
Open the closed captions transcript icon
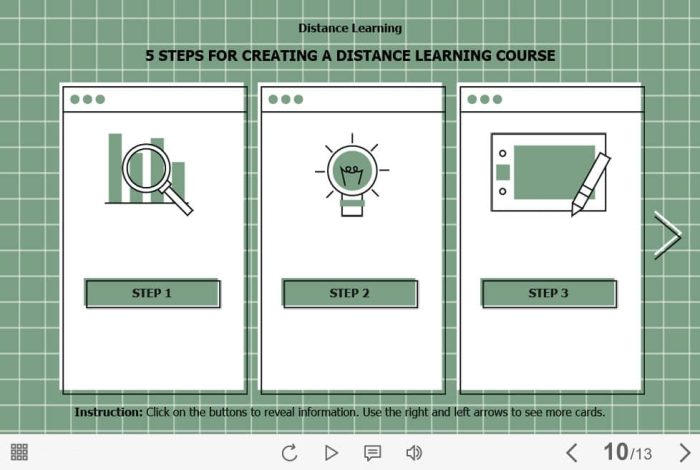[372, 453]
